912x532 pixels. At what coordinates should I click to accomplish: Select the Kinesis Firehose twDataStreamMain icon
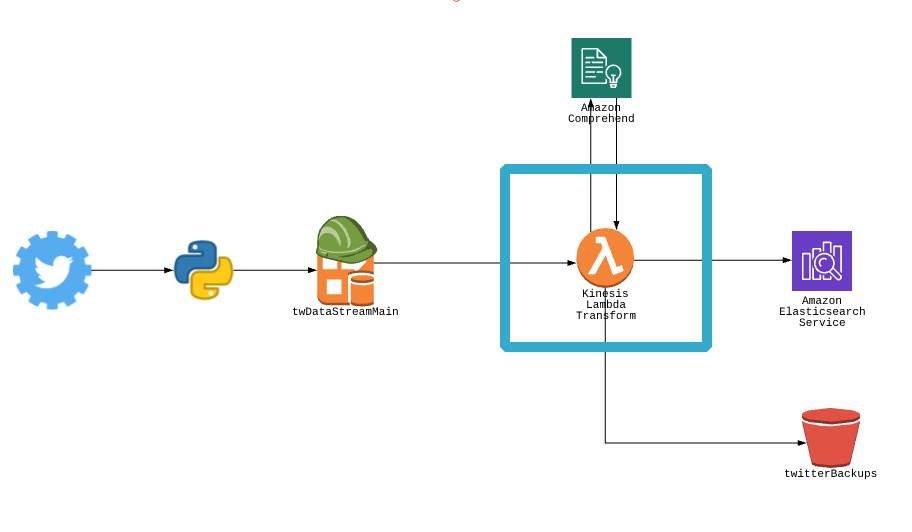[x=347, y=261]
